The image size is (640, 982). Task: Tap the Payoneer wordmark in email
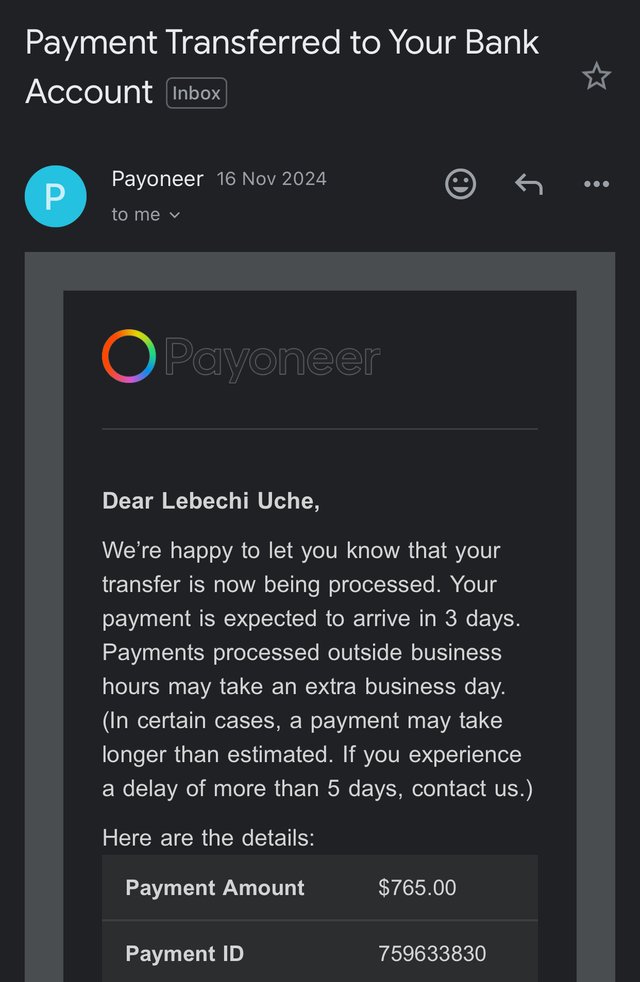point(272,358)
